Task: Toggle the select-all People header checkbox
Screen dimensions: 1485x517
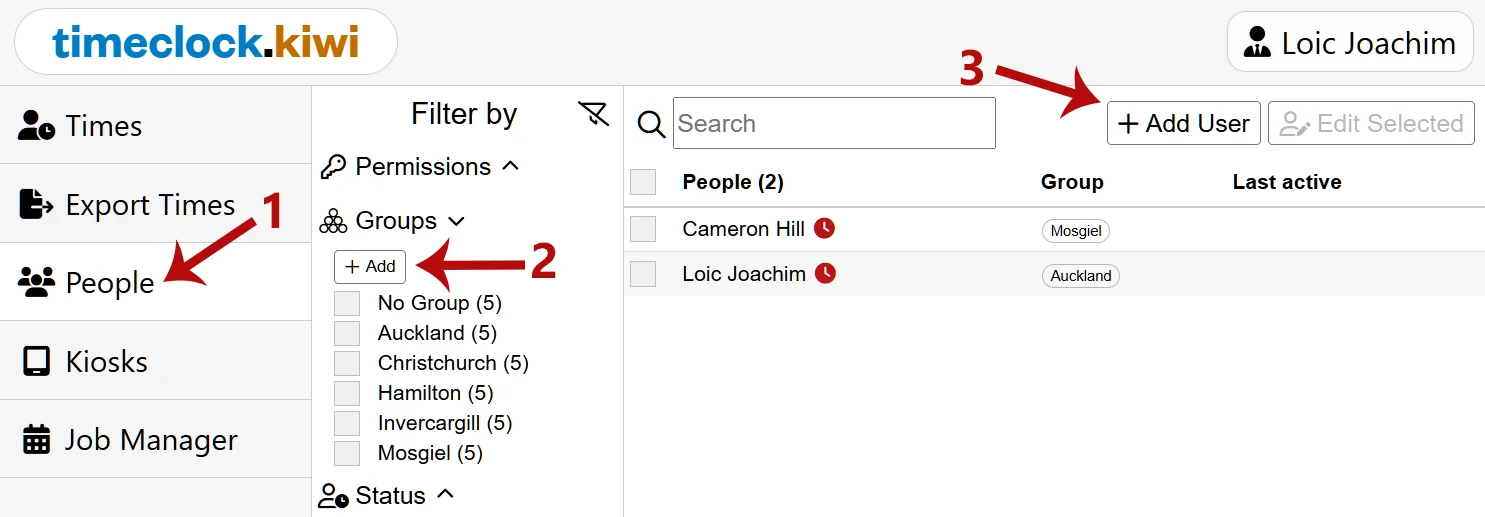Action: (x=643, y=182)
